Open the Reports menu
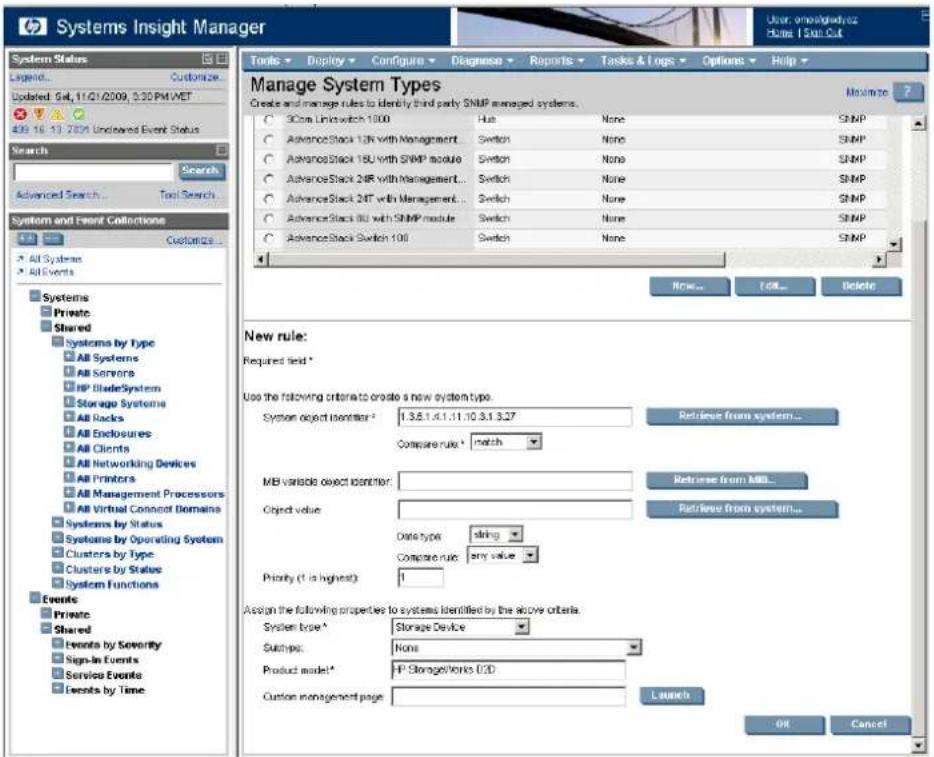The width and height of the screenshot is (934, 757). coord(557,61)
